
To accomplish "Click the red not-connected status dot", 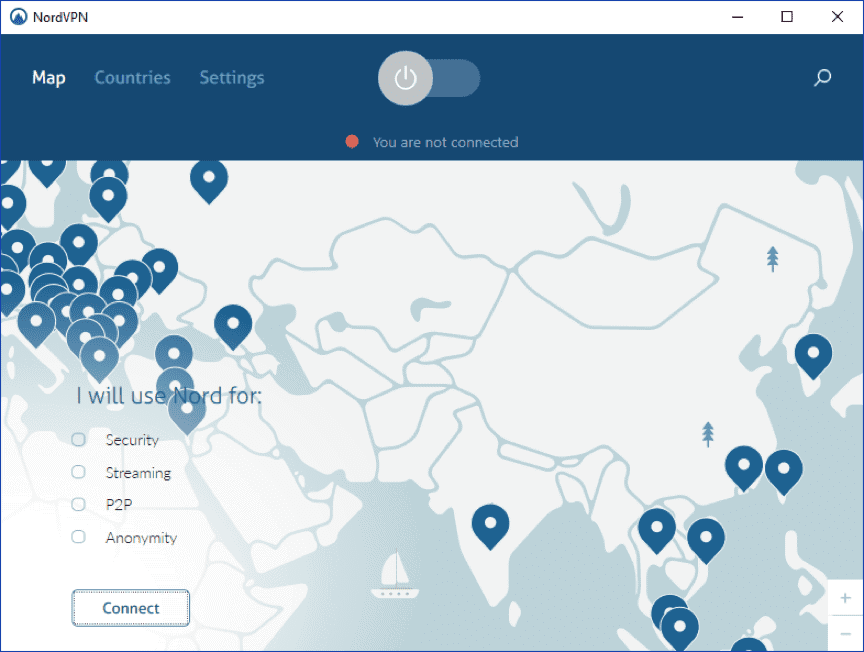I will pyautogui.click(x=352, y=142).
